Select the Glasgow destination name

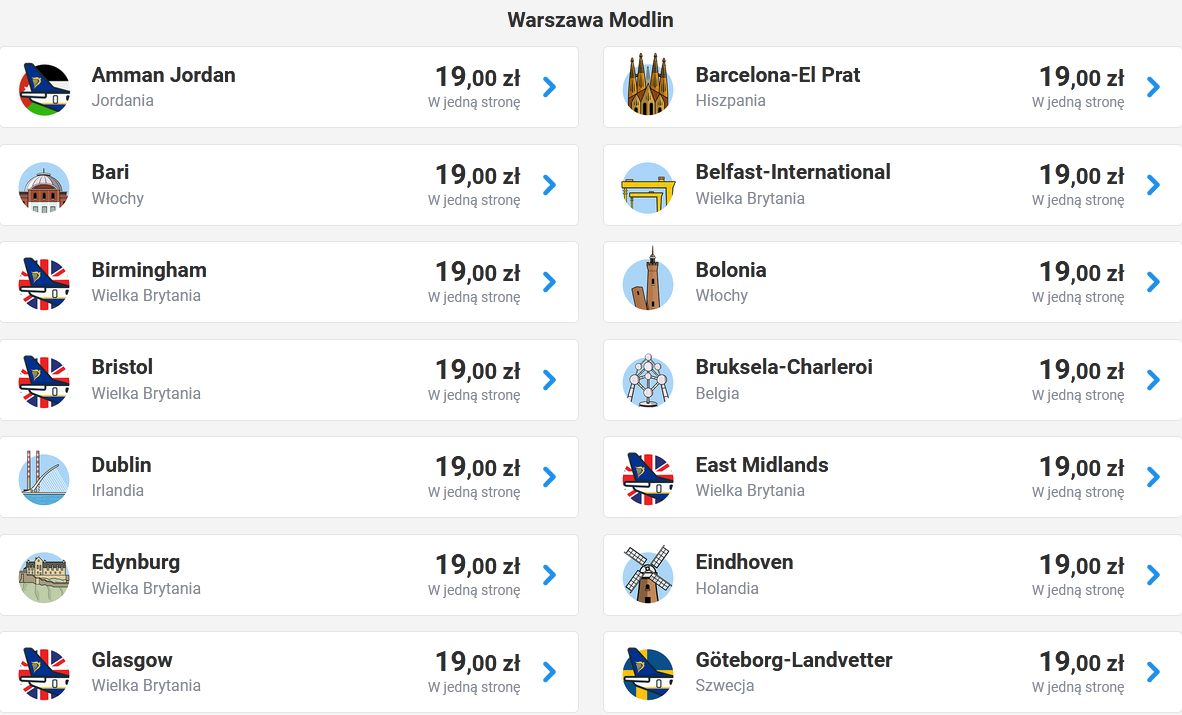(132, 660)
